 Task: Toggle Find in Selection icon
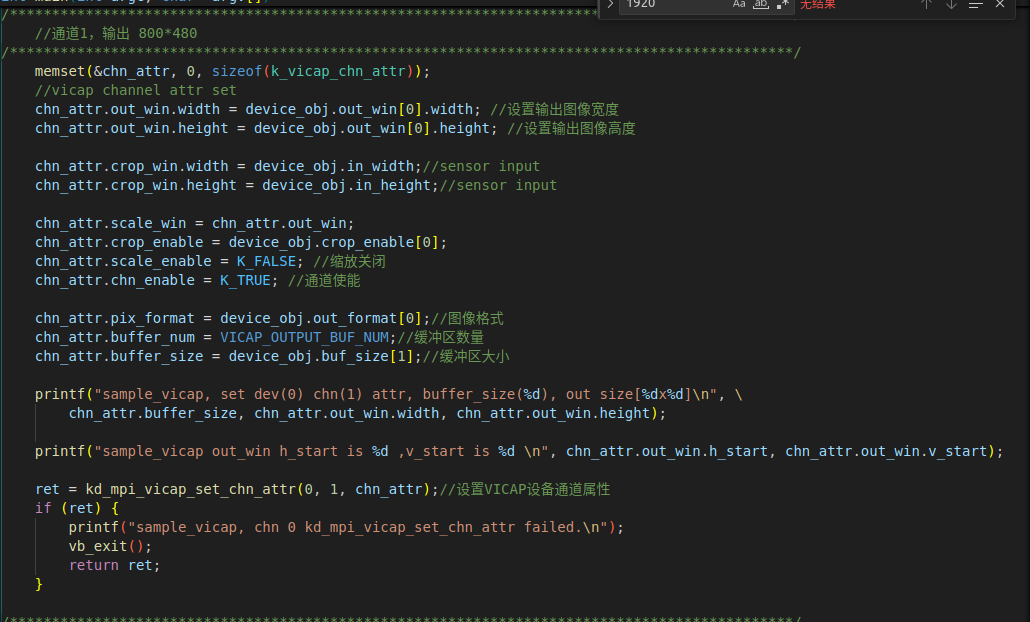[x=976, y=4]
